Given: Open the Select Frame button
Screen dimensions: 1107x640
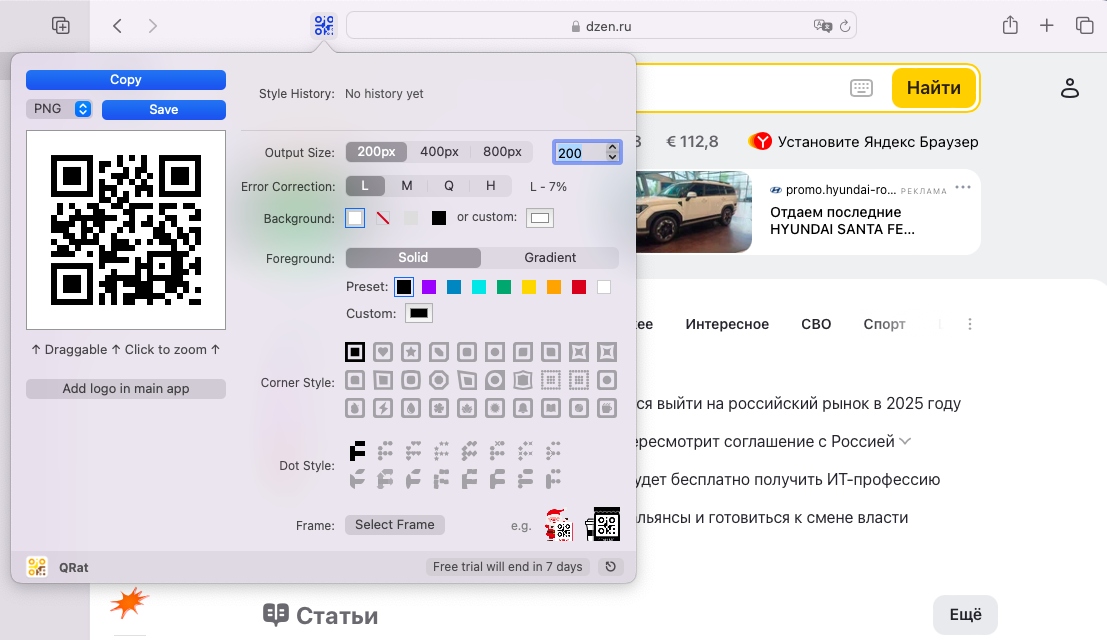Looking at the screenshot, I should click(395, 524).
